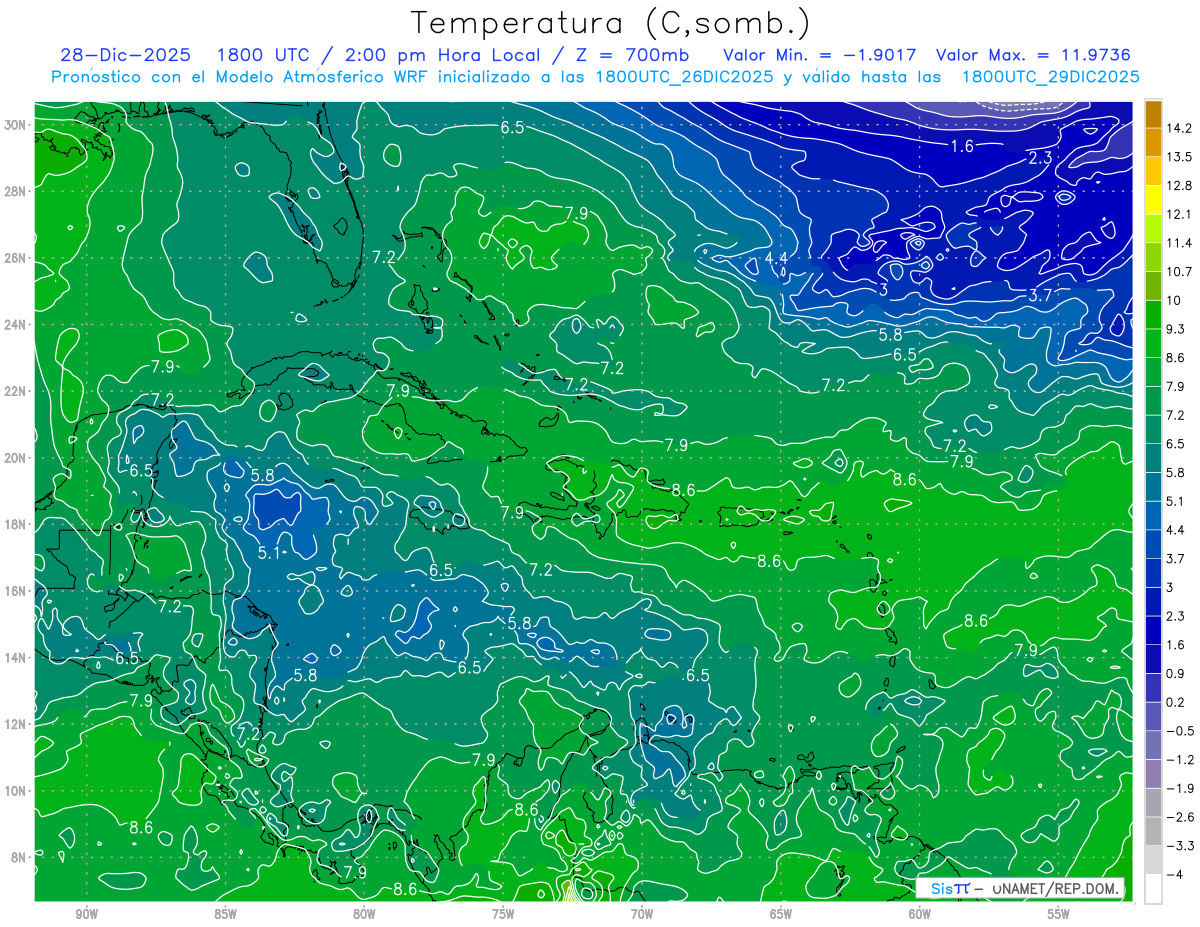Click the 70W longitude axis label
The image size is (1200, 927).
[x=642, y=913]
